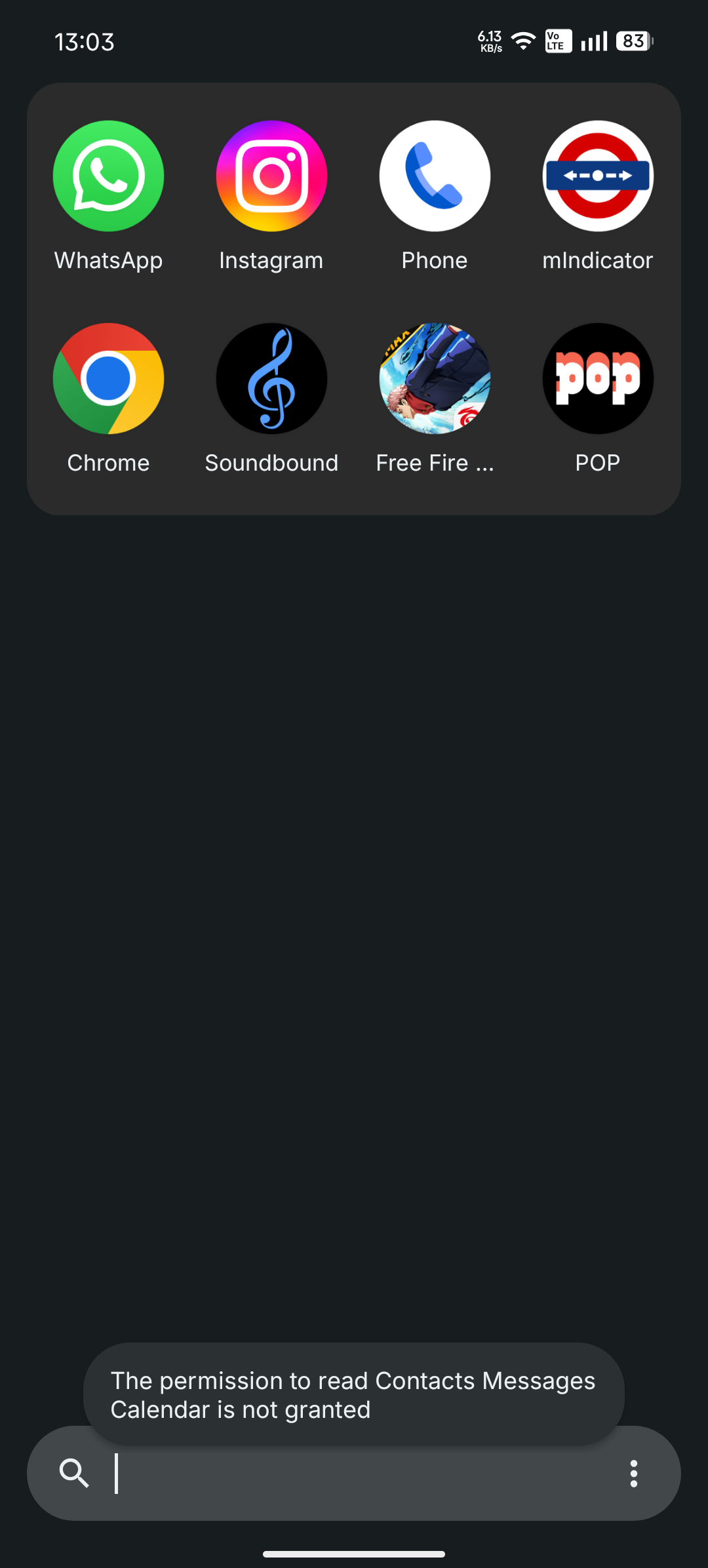Tap the WhatsApp text label
The width and height of the screenshot is (708, 1568).
pos(108,260)
